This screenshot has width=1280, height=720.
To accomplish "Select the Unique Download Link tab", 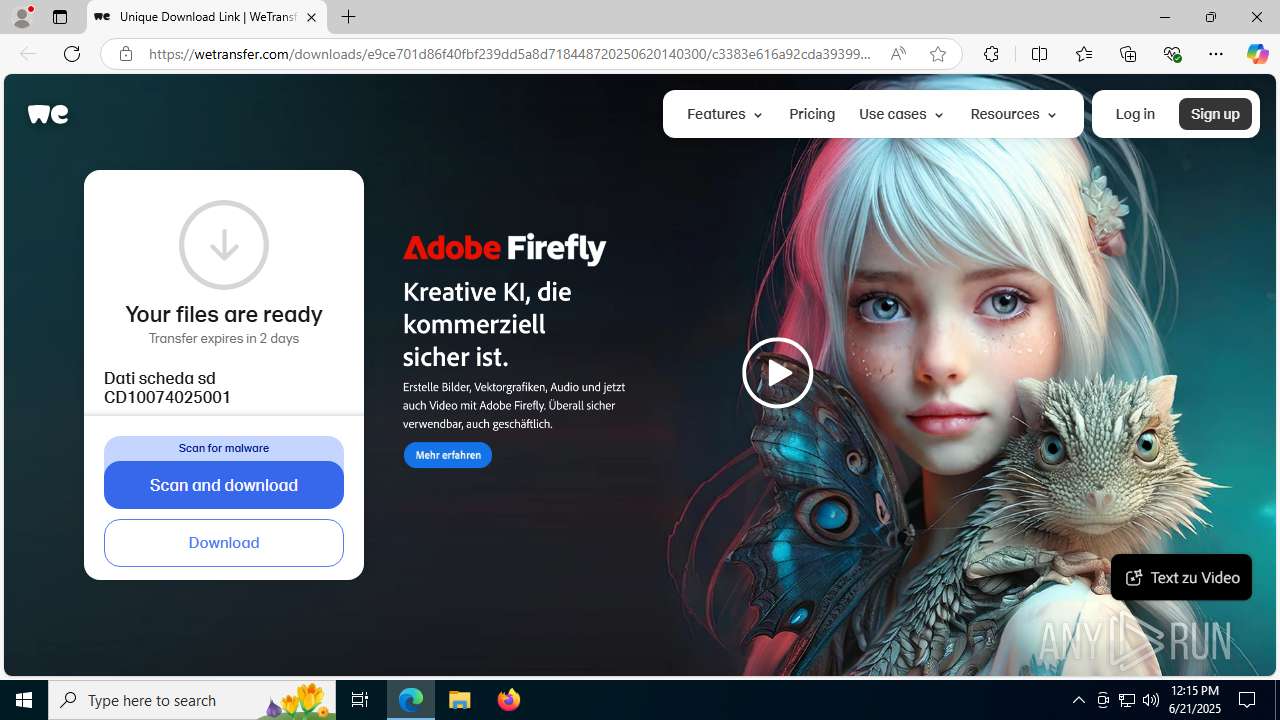I will (x=207, y=17).
